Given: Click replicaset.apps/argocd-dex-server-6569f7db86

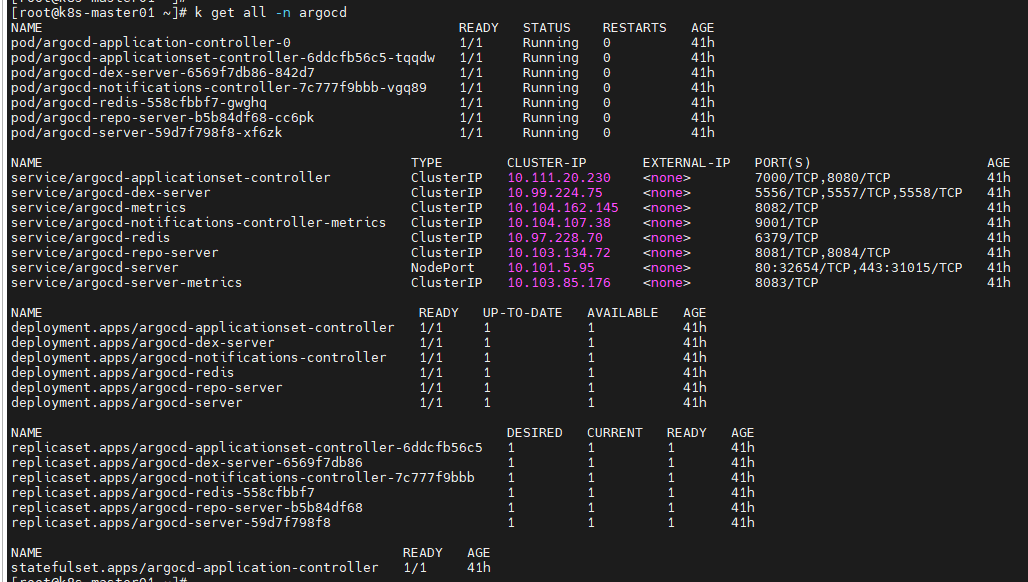Looking at the screenshot, I should click(x=187, y=463).
